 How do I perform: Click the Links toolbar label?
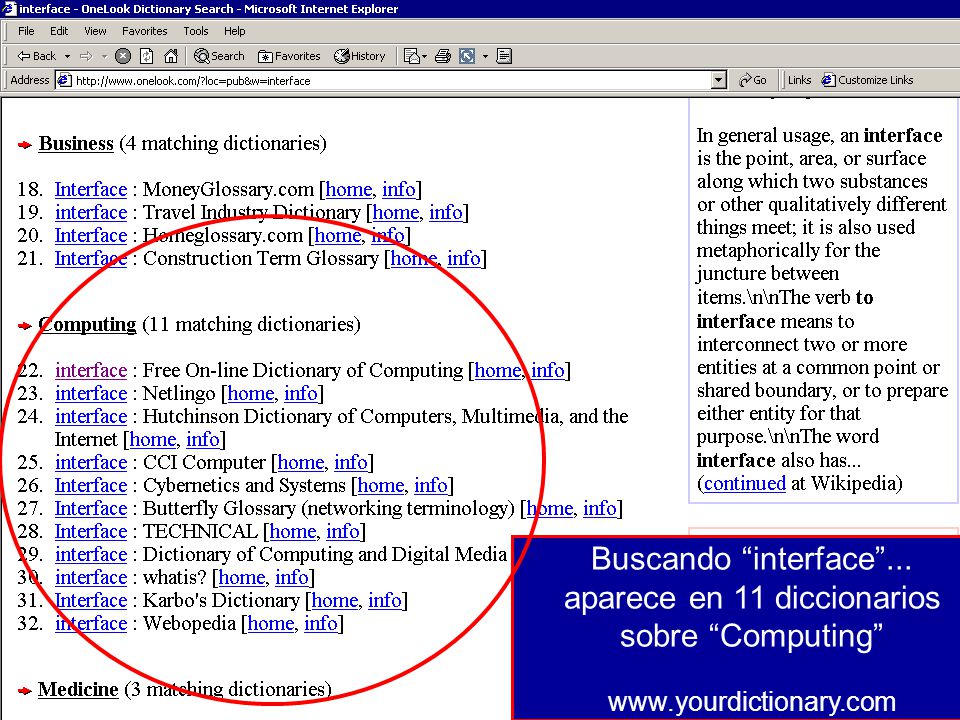[x=799, y=80]
